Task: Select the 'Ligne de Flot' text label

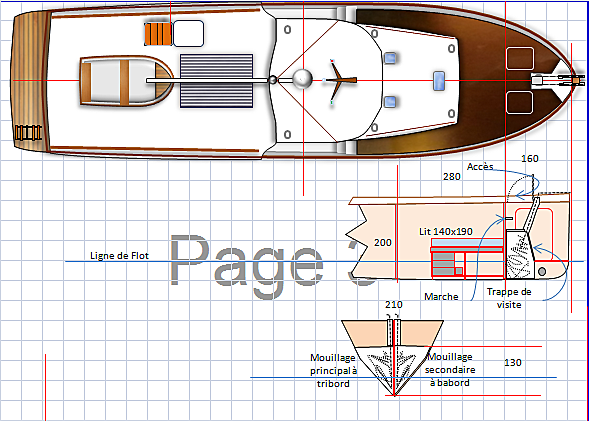Action: [119, 256]
